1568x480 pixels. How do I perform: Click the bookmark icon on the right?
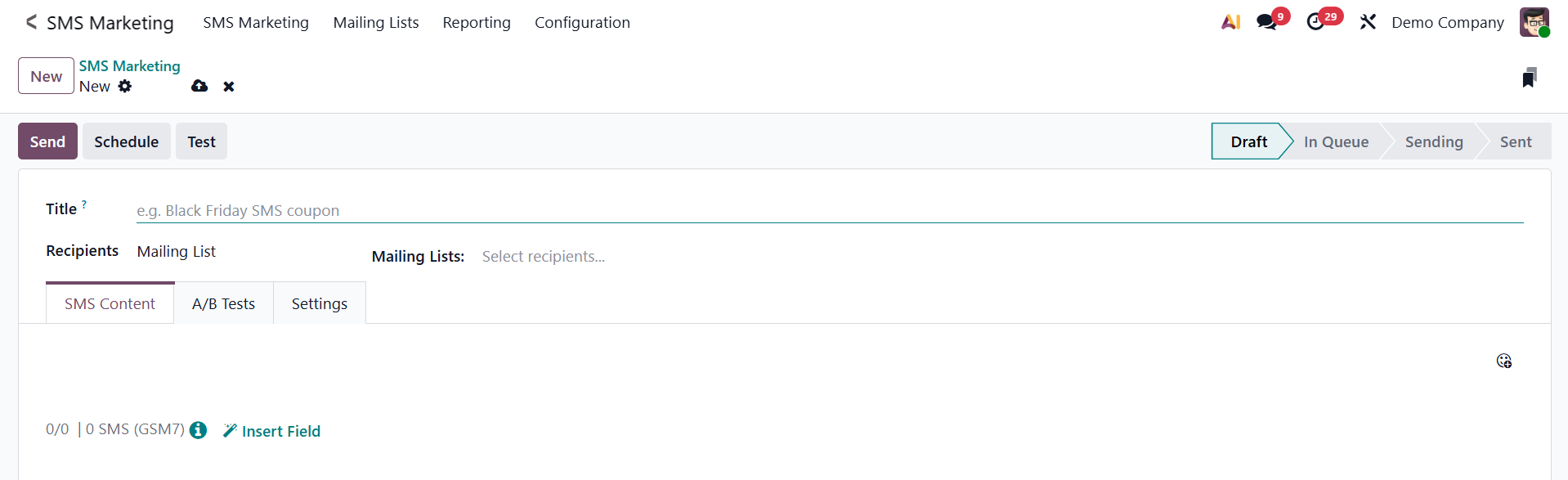click(x=1529, y=78)
